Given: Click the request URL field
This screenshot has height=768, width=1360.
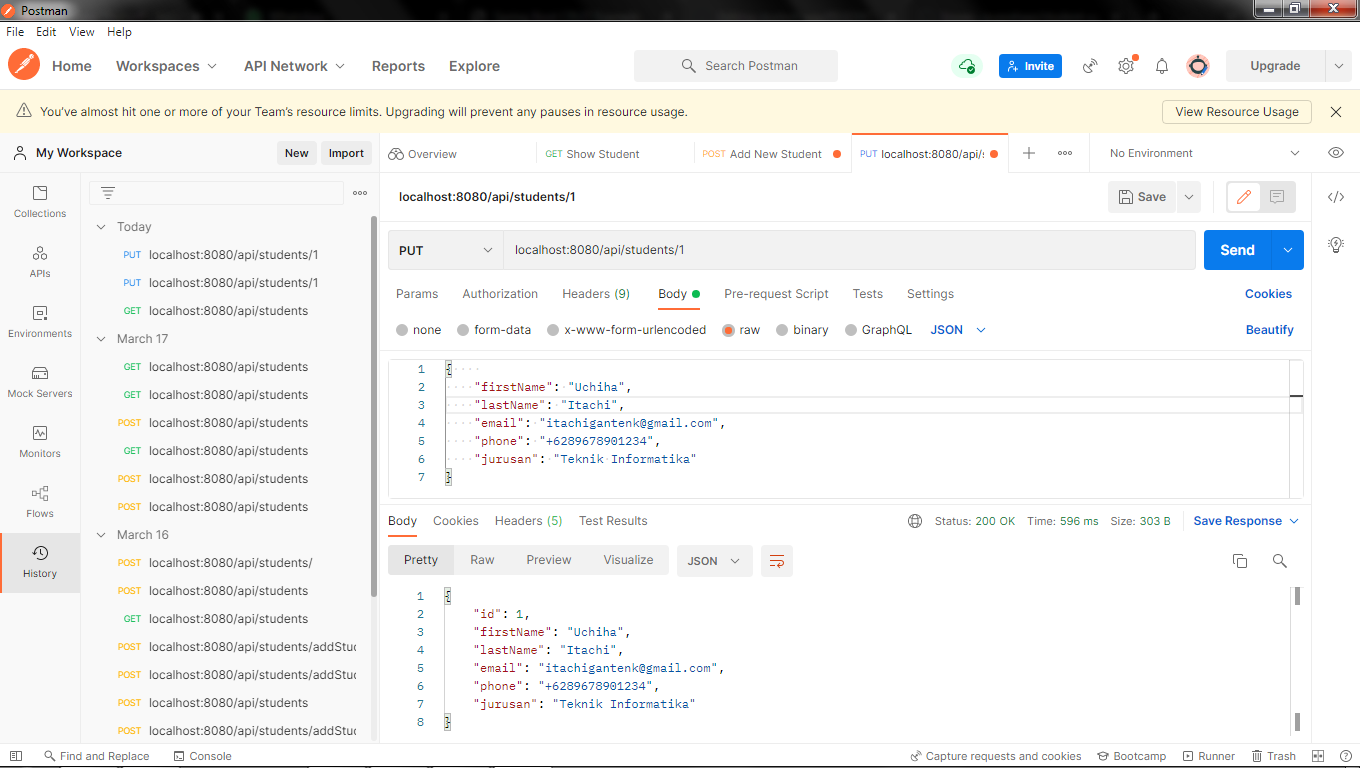Looking at the screenshot, I should click(x=849, y=250).
